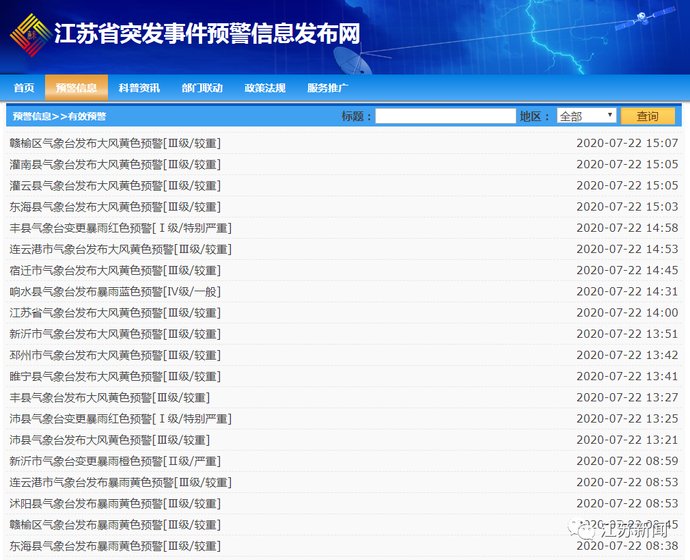Click timestamp 2020-07-22 13:25

[627, 418]
